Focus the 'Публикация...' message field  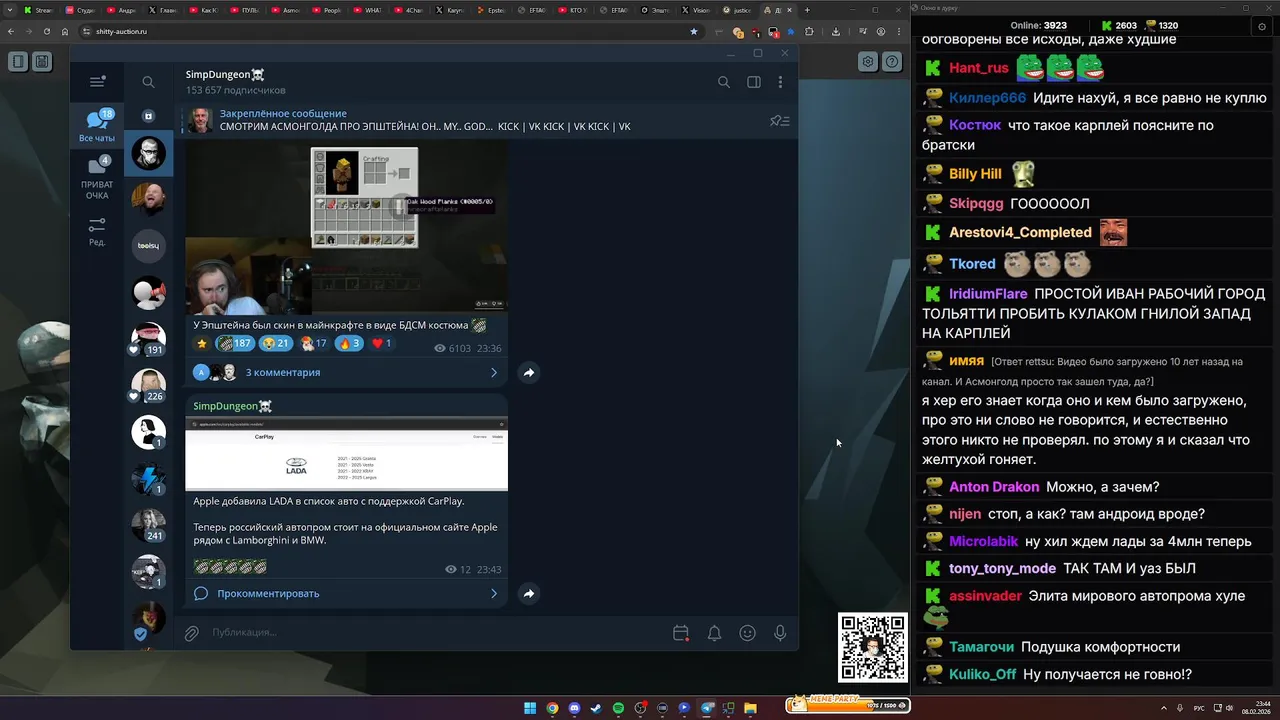(435, 632)
